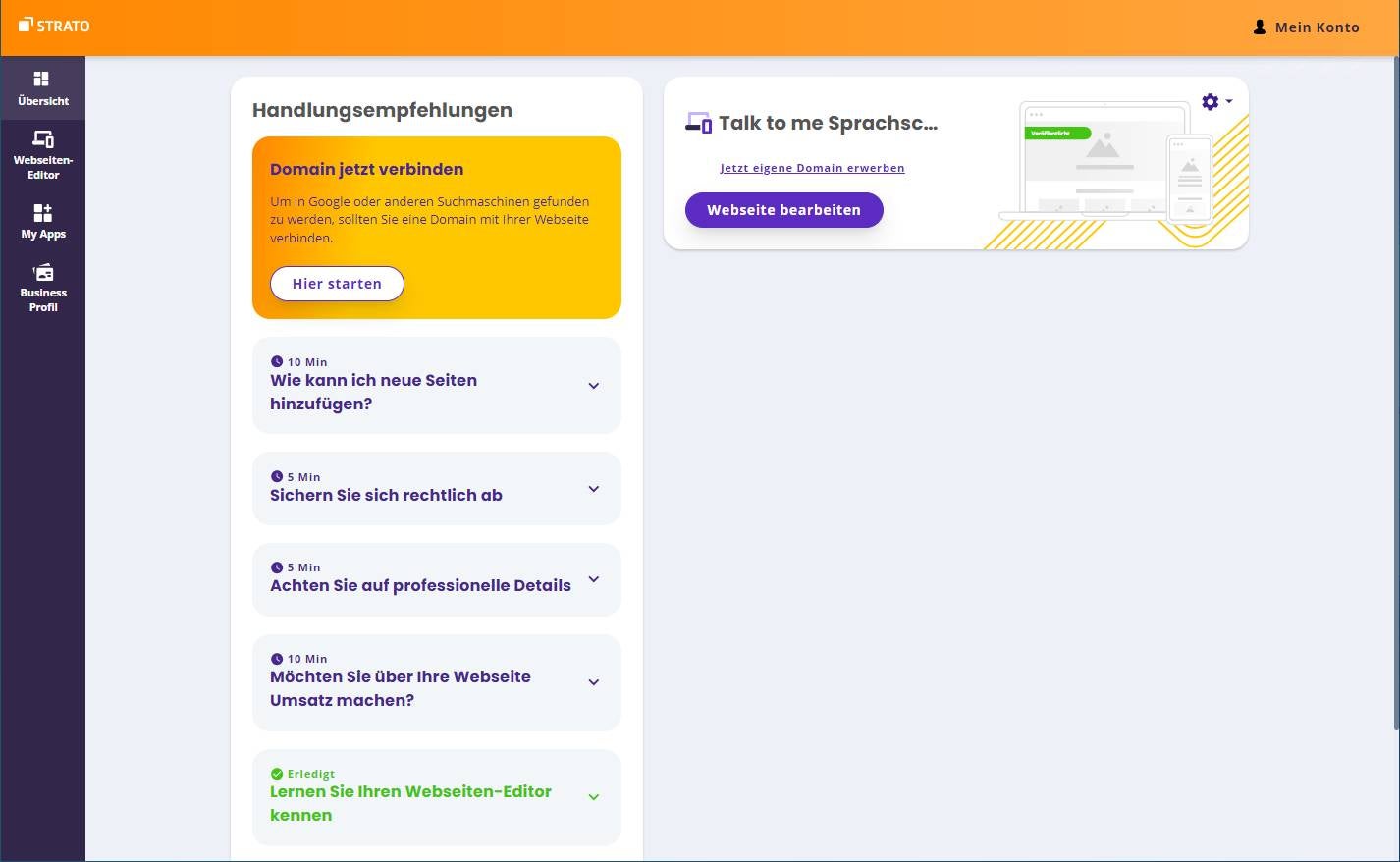
Task: Open 'Achten Sie auf professionelle Details'
Action: pos(593,579)
